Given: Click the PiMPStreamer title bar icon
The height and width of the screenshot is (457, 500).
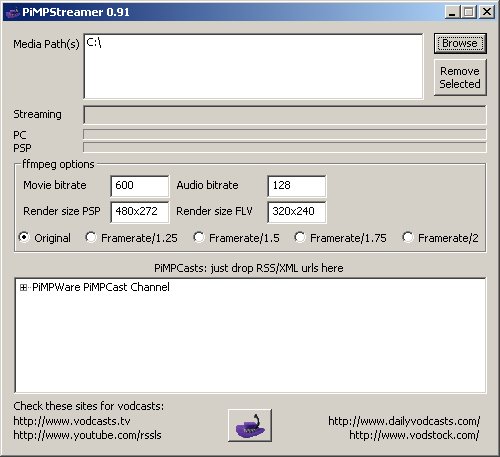Looking at the screenshot, I should [13, 12].
